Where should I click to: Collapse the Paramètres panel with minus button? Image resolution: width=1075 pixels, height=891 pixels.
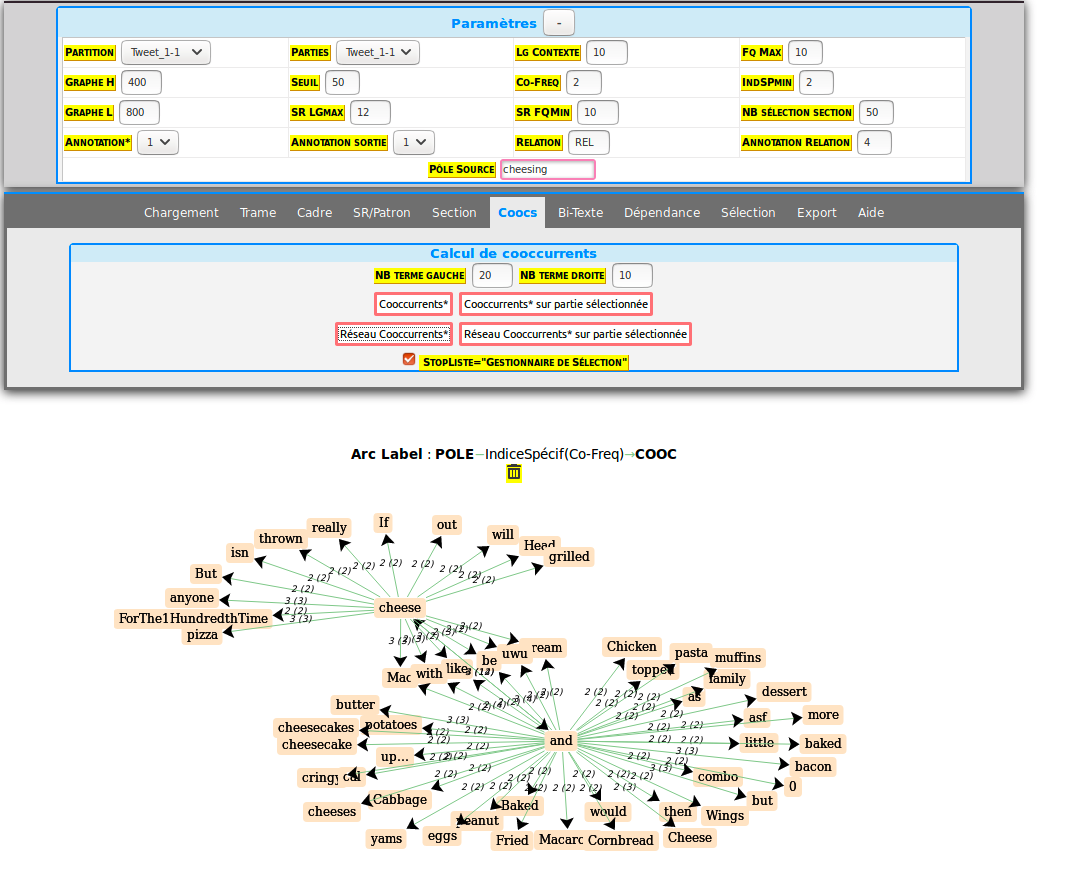pos(558,23)
